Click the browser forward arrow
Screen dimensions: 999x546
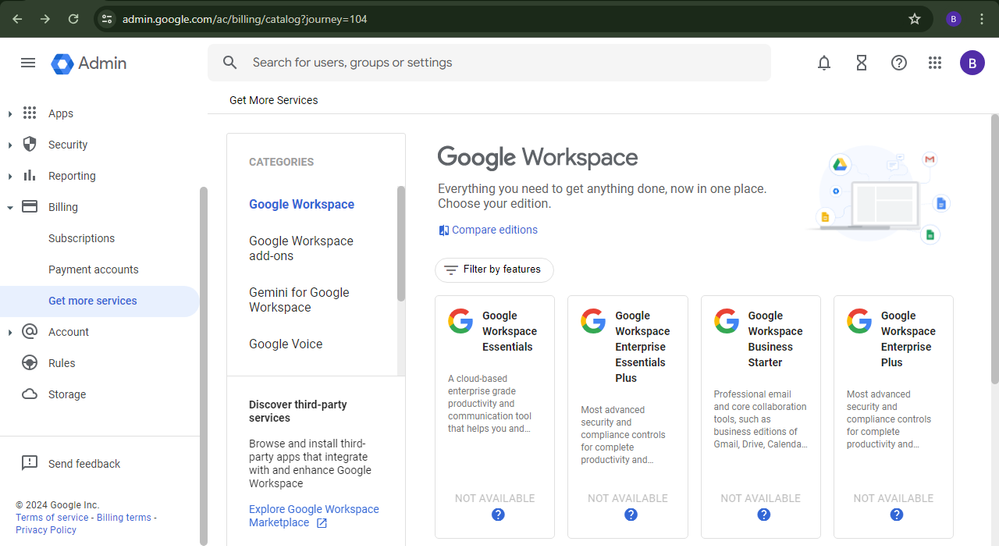[45, 19]
